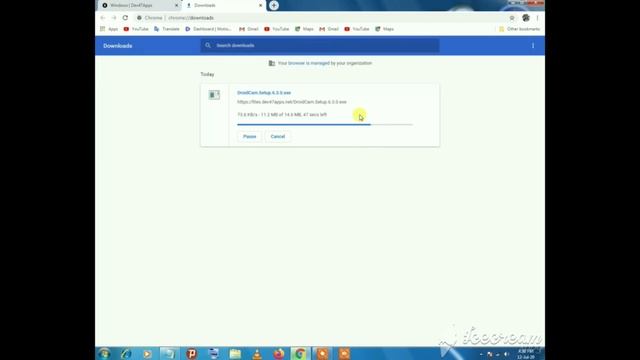Switch to the Windows | Dev47Apps tab

(x=140, y=5)
